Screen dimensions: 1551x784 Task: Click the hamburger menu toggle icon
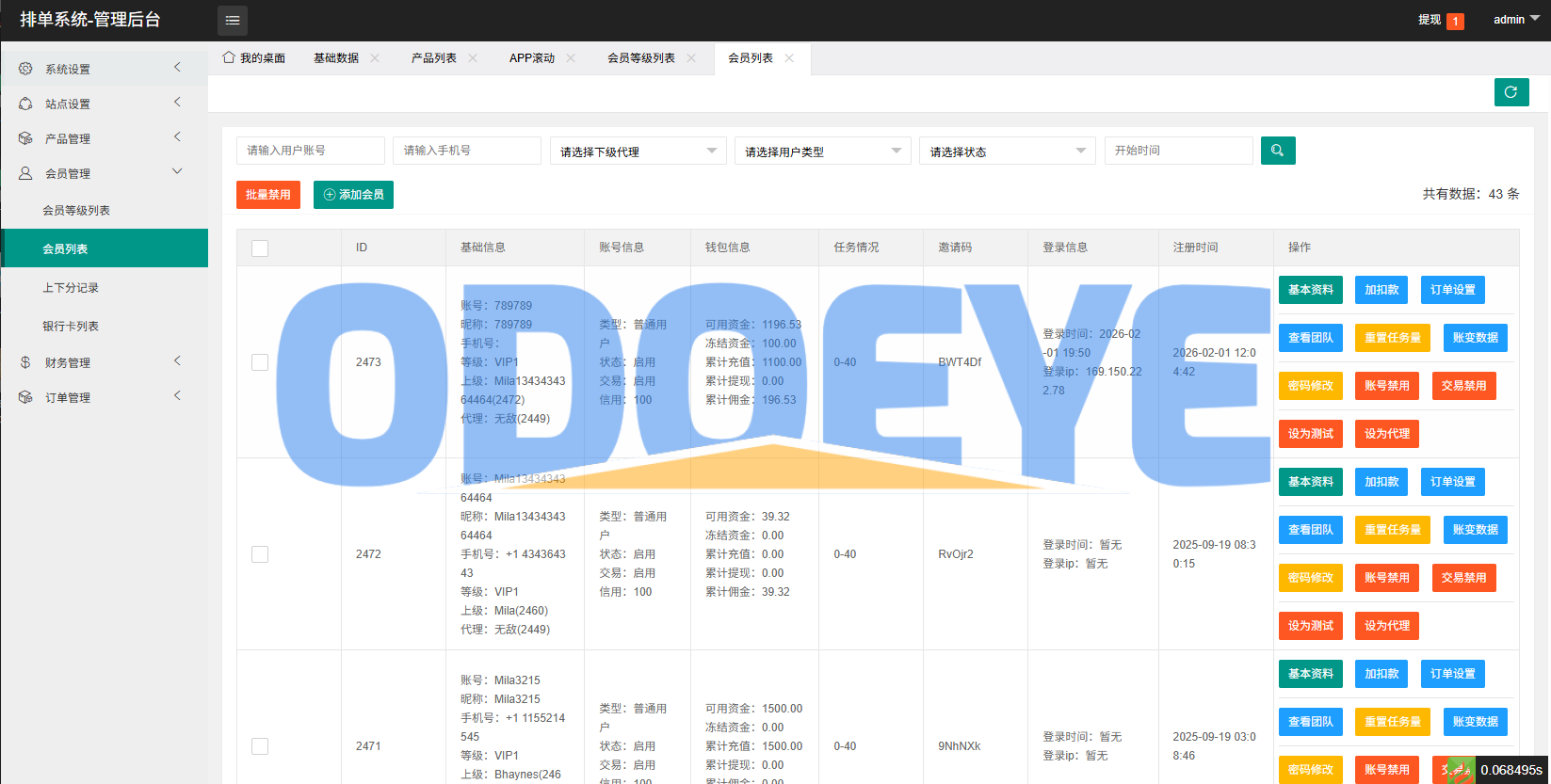point(233,20)
